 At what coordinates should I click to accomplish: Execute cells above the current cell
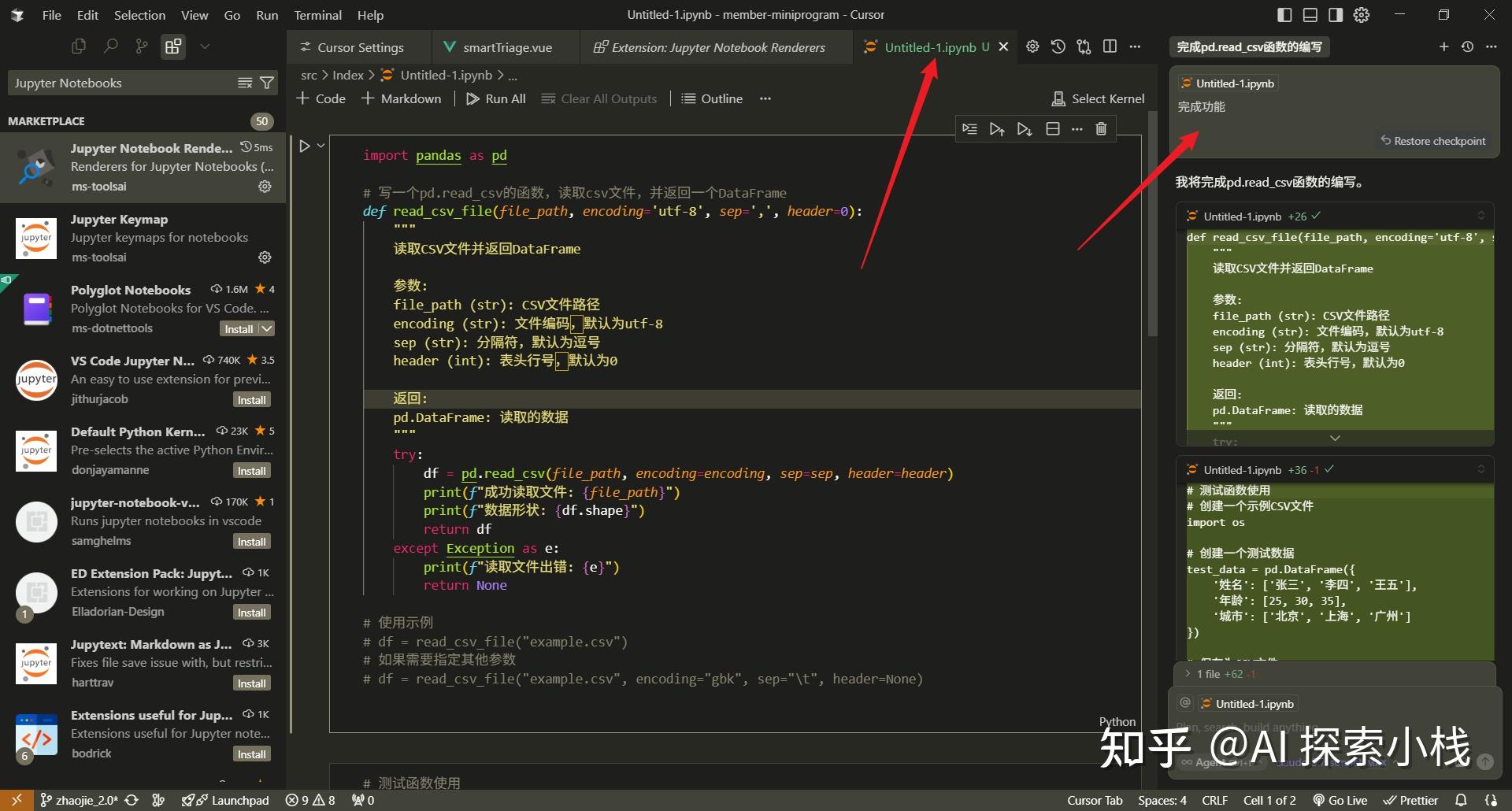point(997,128)
